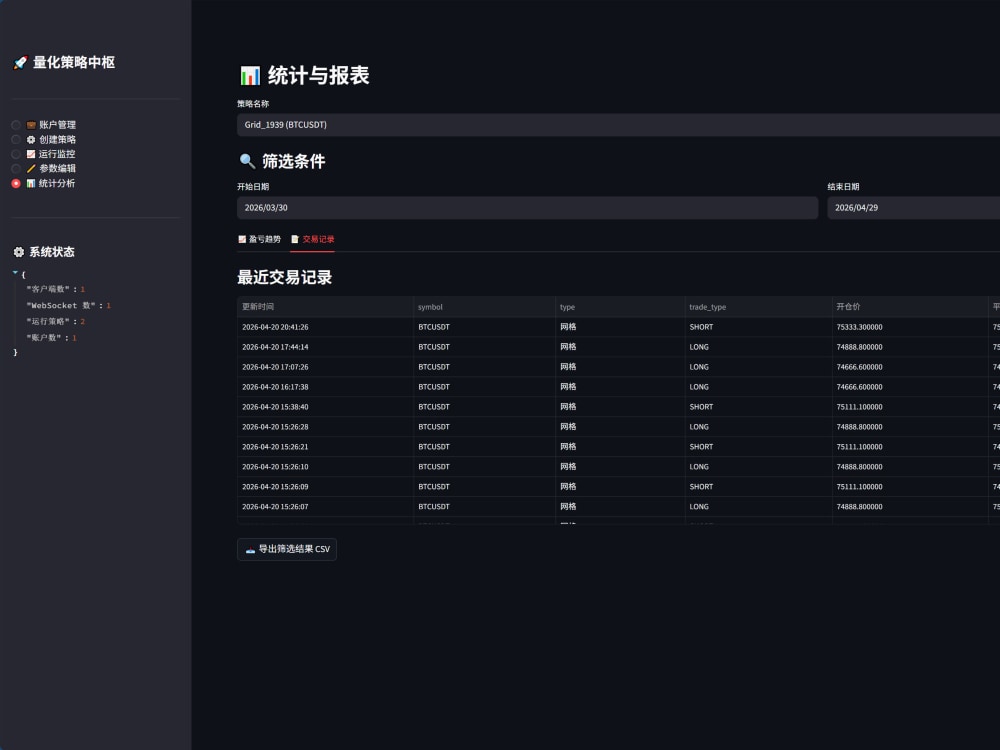Click the magnifier icon beside 筛选条件
Viewport: 1000px width, 750px height.
247,161
